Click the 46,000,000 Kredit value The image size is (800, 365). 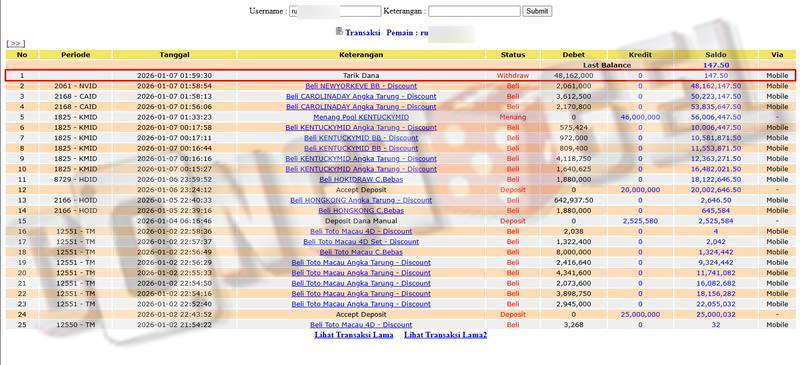pyautogui.click(x=640, y=117)
